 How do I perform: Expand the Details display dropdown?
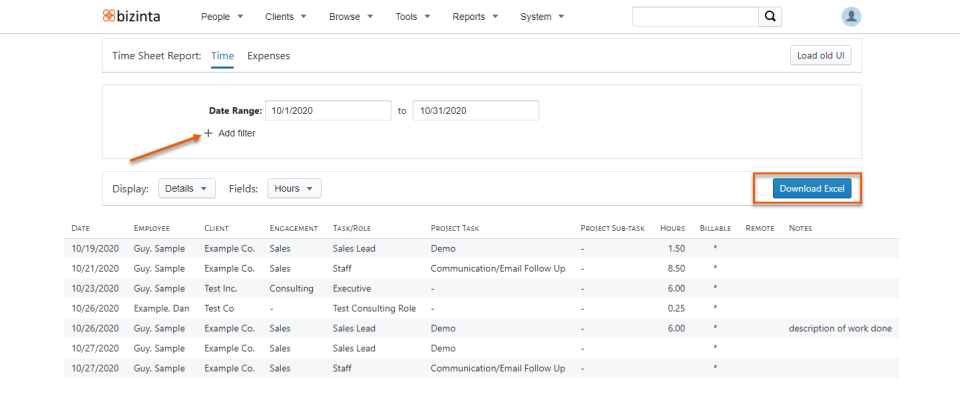point(187,189)
